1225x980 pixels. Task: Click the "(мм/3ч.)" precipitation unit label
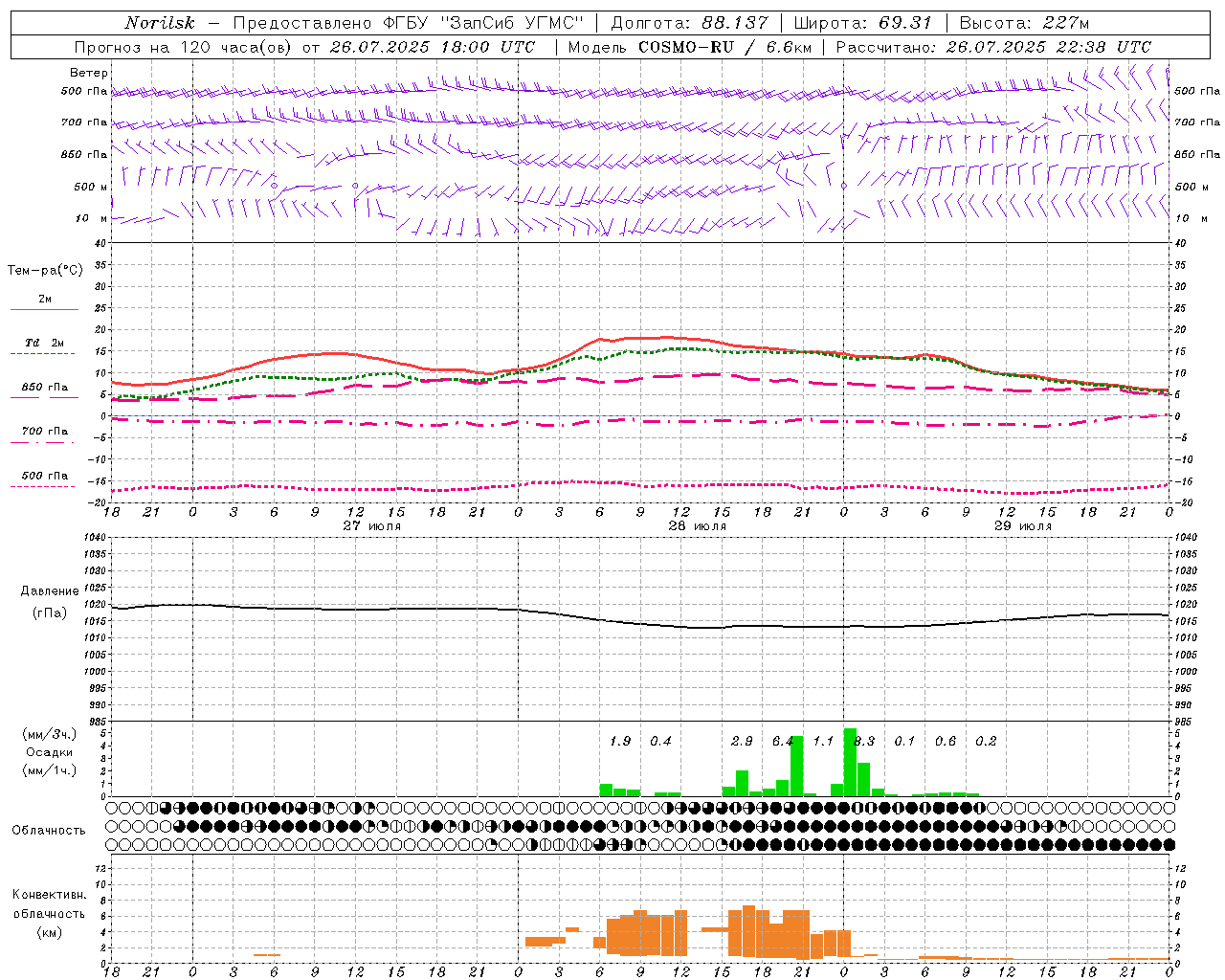pos(50,734)
